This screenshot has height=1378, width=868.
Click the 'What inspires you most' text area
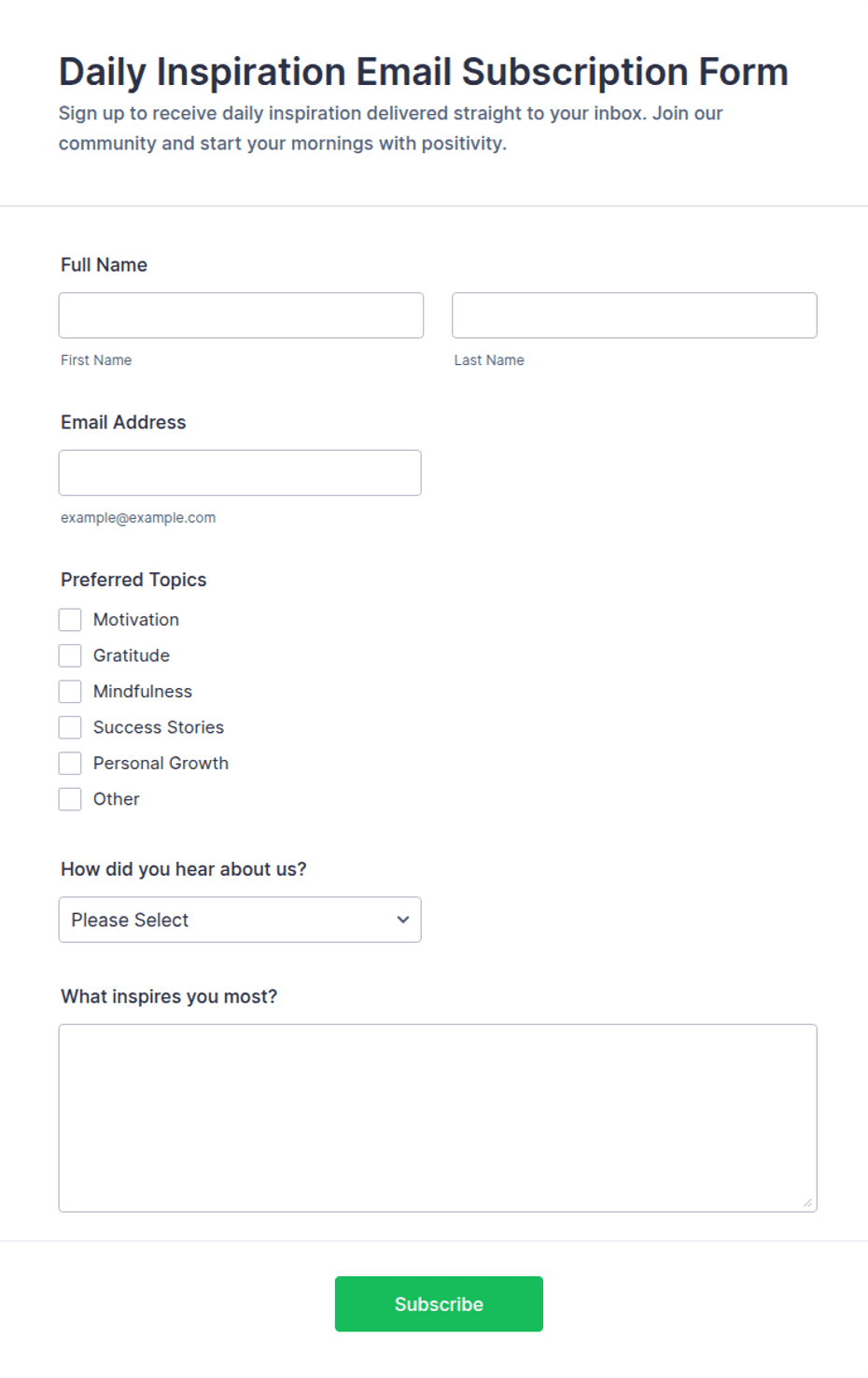pos(438,1118)
